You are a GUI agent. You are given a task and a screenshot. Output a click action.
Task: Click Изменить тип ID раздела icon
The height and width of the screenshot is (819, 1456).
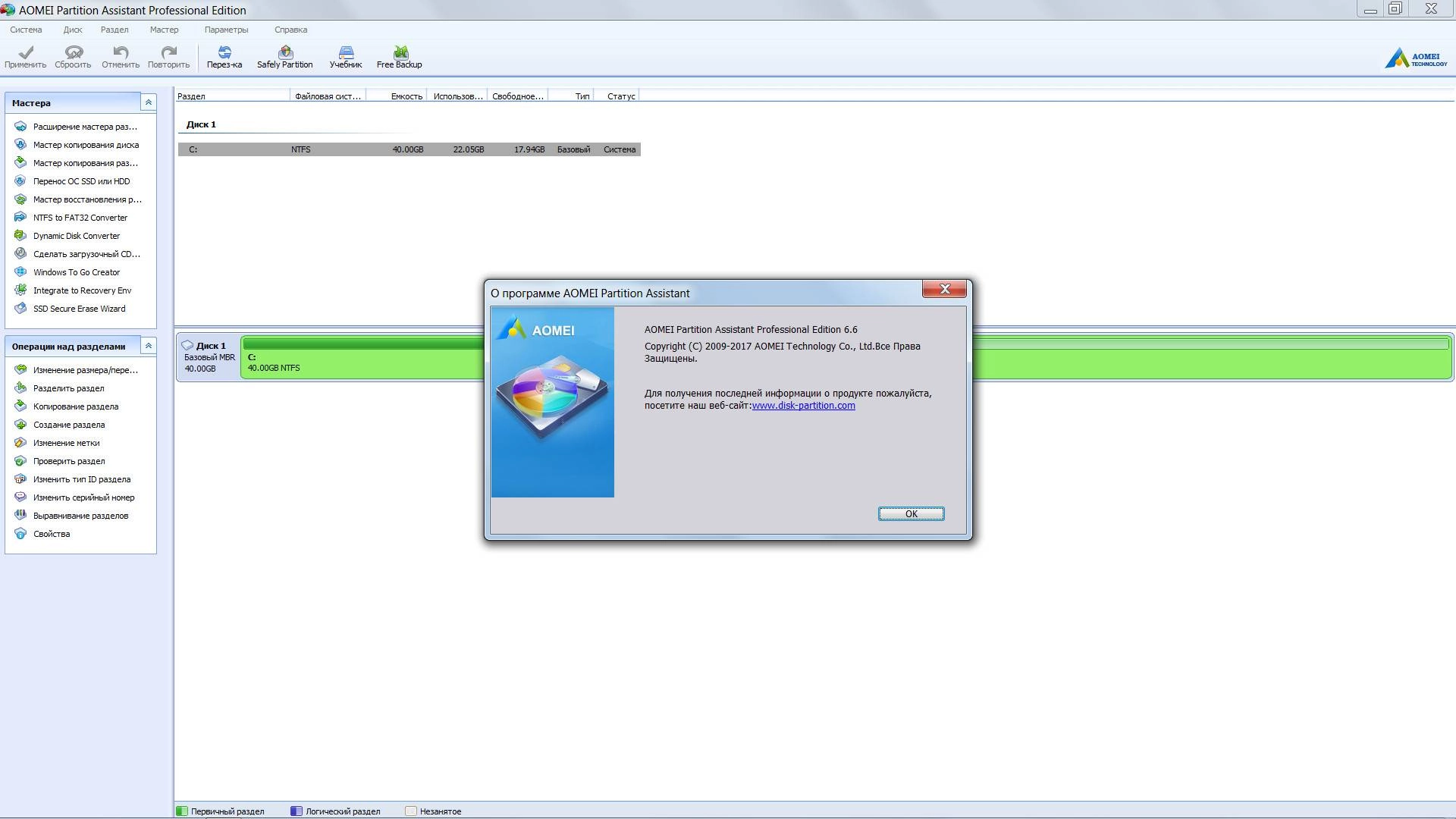(20, 479)
